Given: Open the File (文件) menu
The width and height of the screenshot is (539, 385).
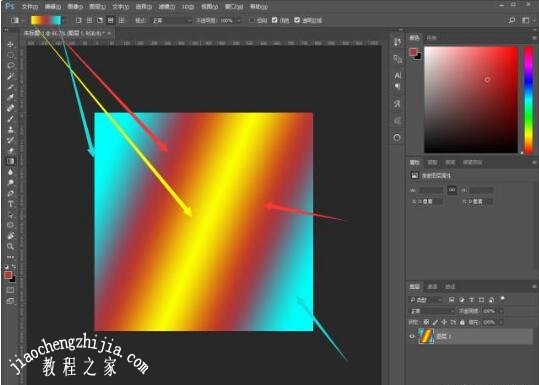Looking at the screenshot, I should pos(30,7).
